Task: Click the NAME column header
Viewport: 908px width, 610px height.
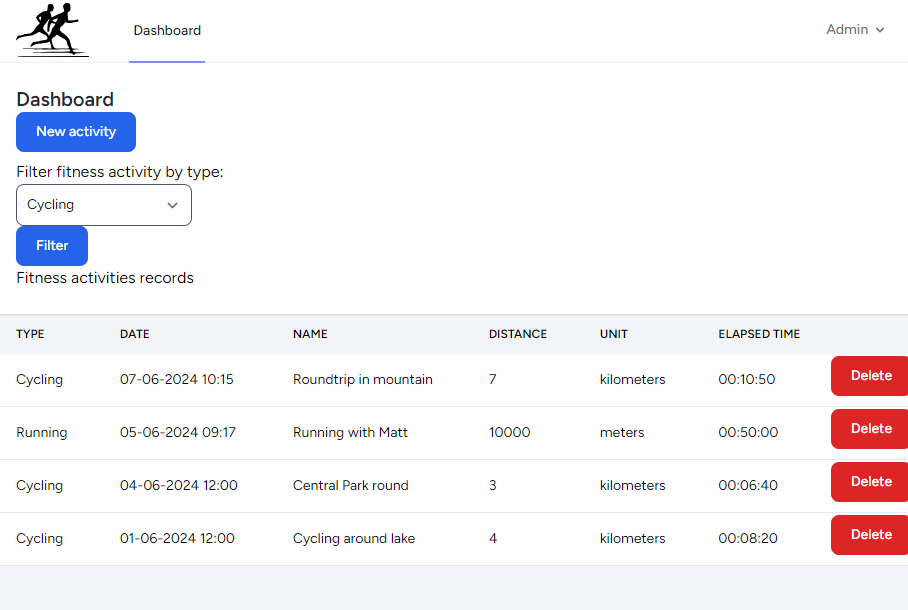Action: tap(310, 334)
